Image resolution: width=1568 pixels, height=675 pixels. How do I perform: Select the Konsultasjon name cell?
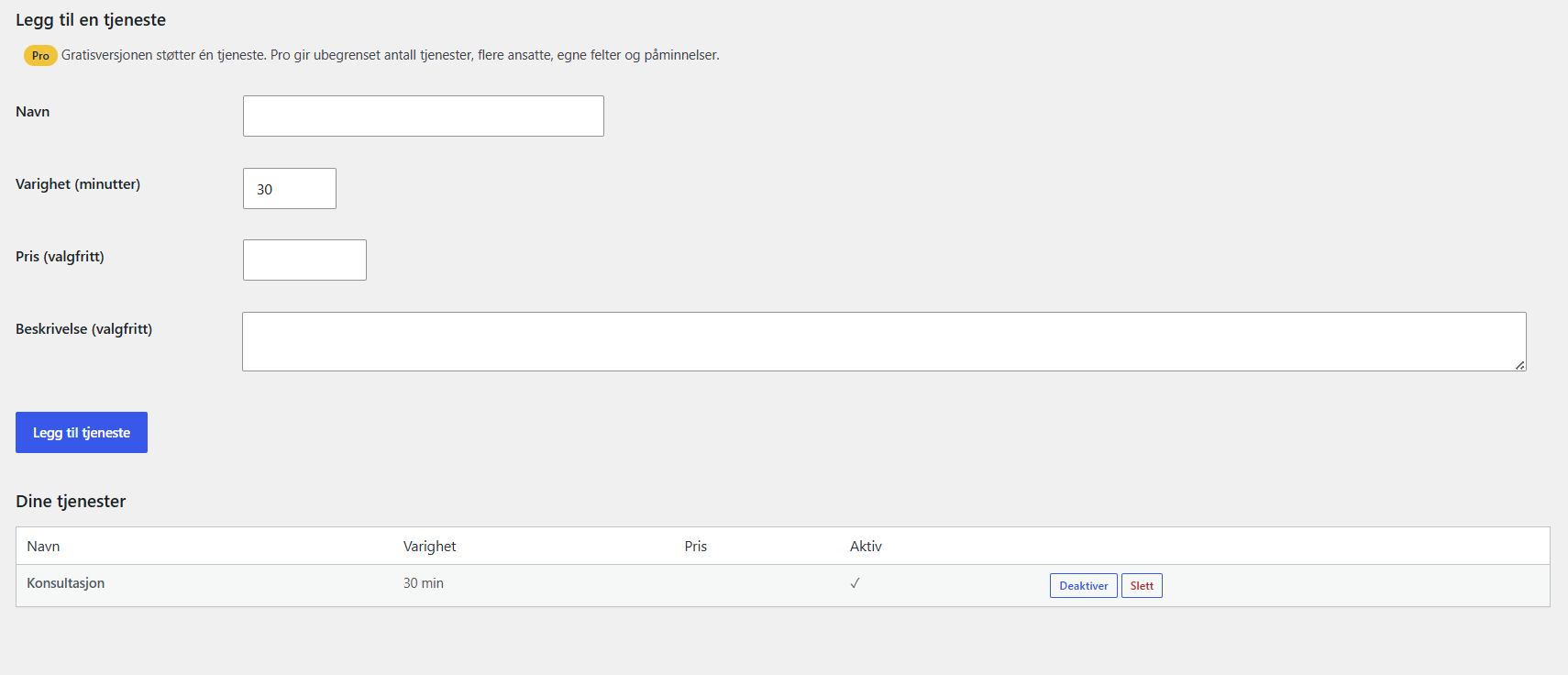[x=65, y=583]
